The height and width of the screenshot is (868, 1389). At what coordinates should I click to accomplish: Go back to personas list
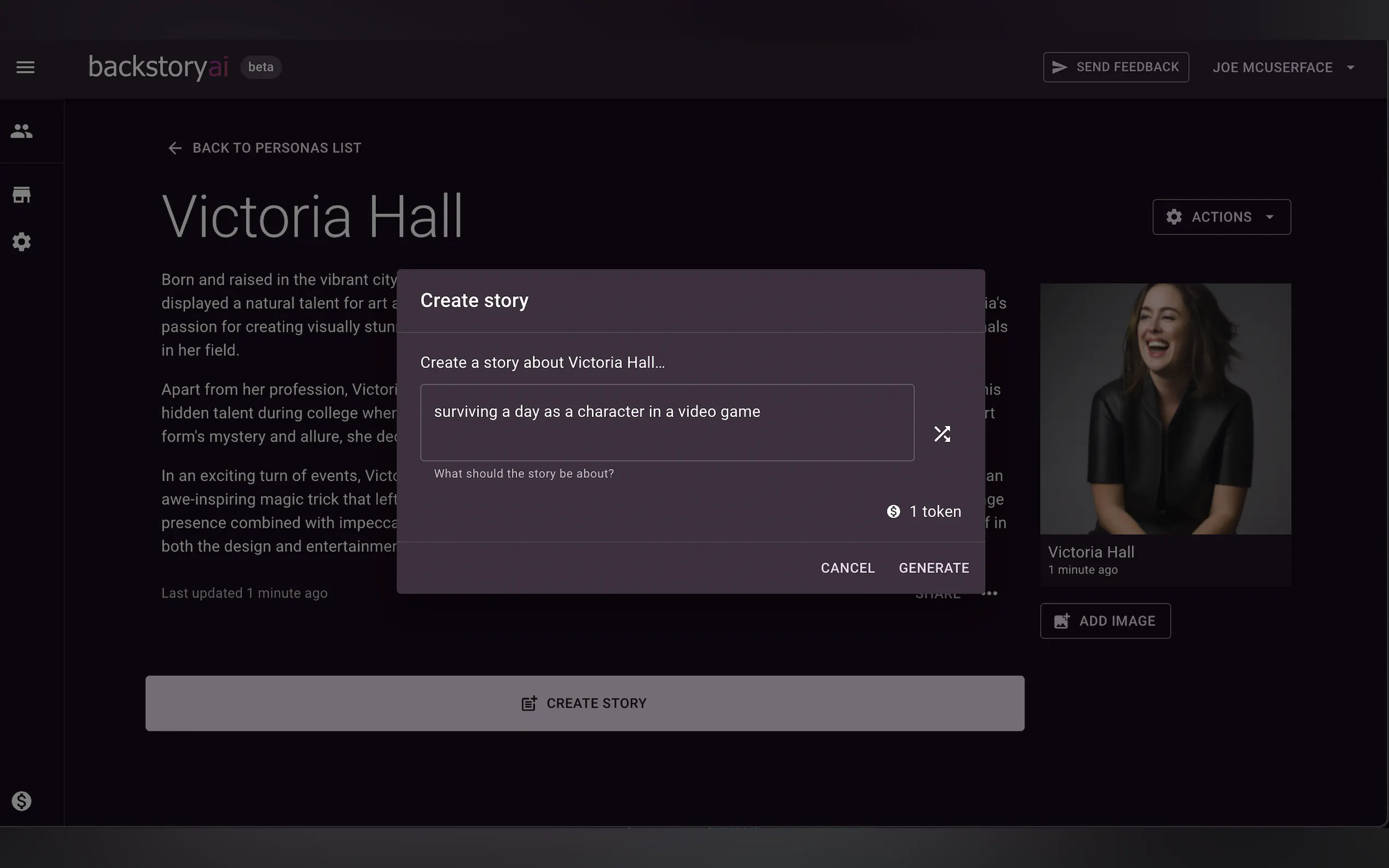pyautogui.click(x=264, y=148)
